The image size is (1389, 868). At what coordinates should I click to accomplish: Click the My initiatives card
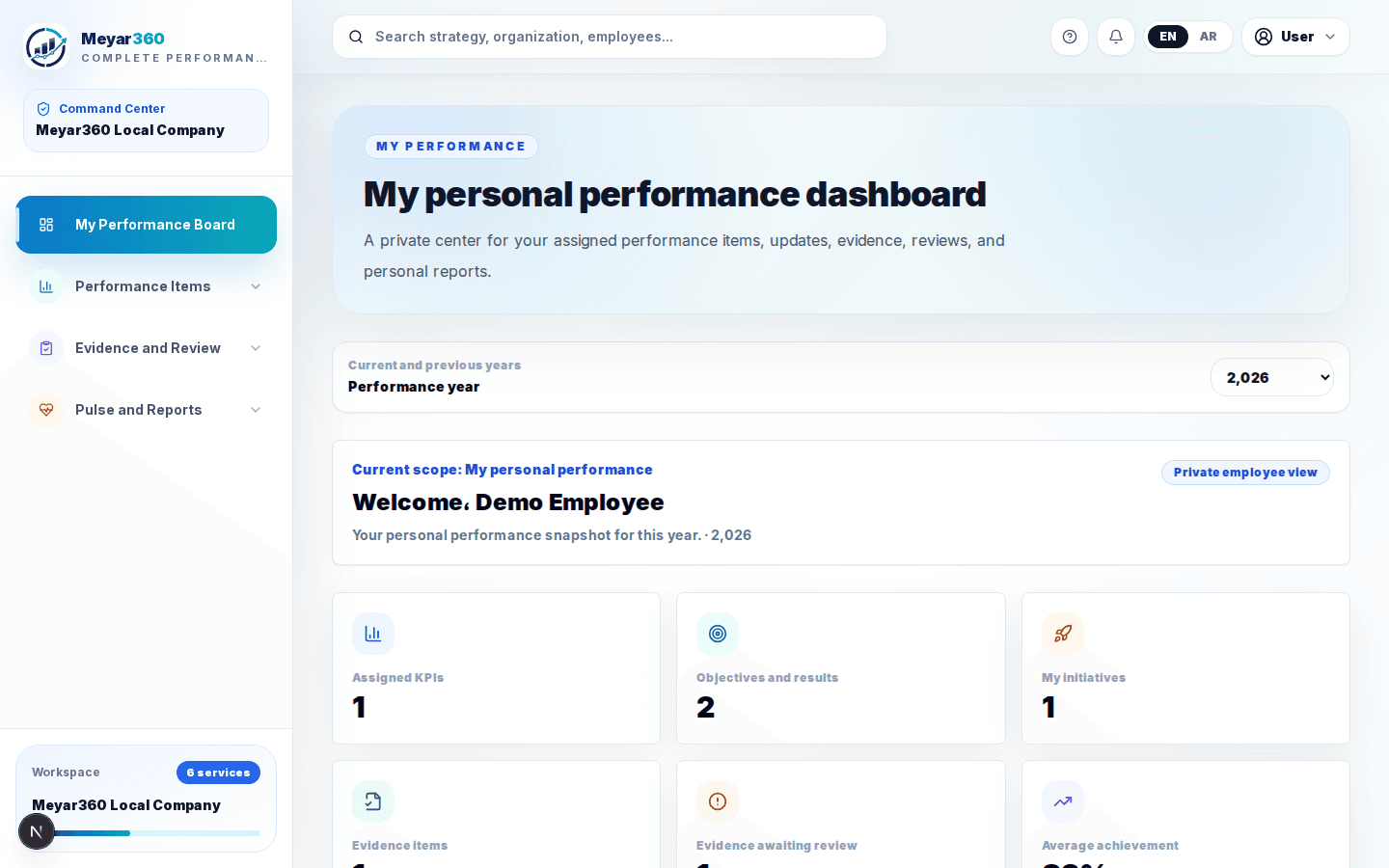pyautogui.click(x=1185, y=668)
